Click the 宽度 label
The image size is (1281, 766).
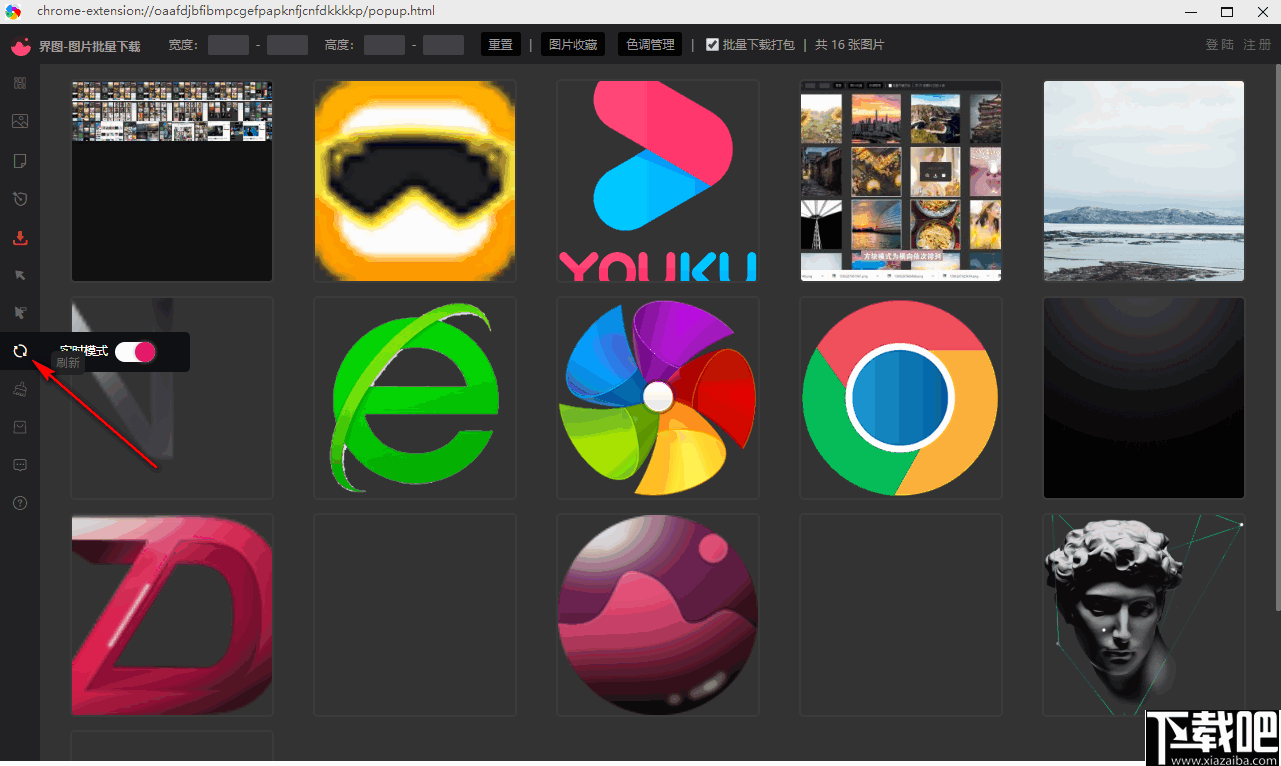(183, 45)
